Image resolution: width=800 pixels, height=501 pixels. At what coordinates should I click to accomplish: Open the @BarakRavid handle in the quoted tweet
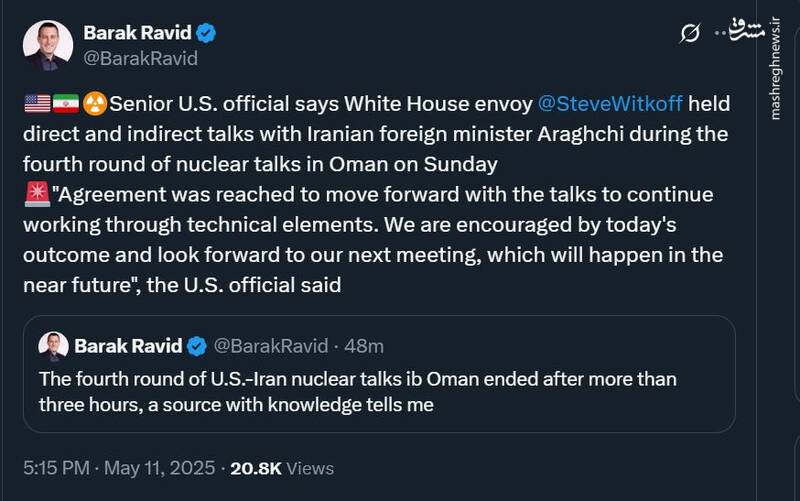(x=270, y=346)
